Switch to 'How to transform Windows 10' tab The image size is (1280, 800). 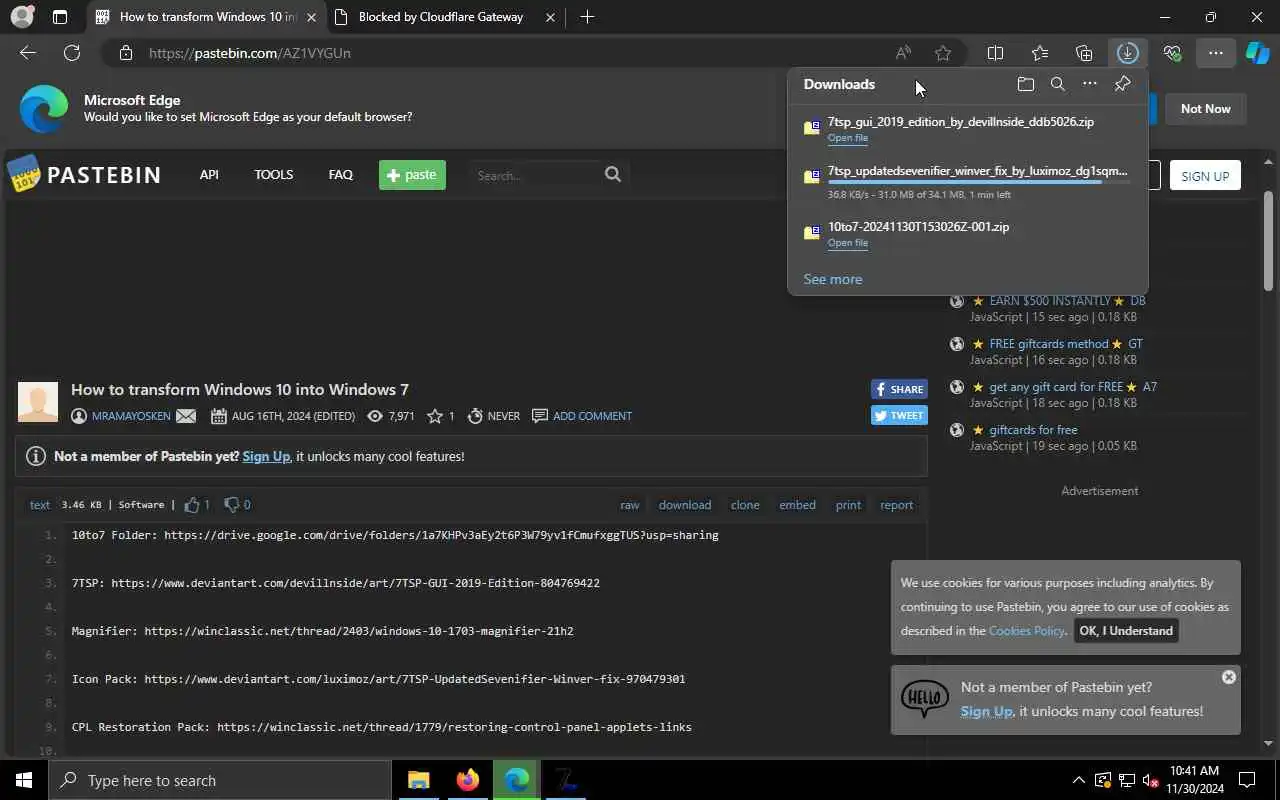pyautogui.click(x=208, y=17)
